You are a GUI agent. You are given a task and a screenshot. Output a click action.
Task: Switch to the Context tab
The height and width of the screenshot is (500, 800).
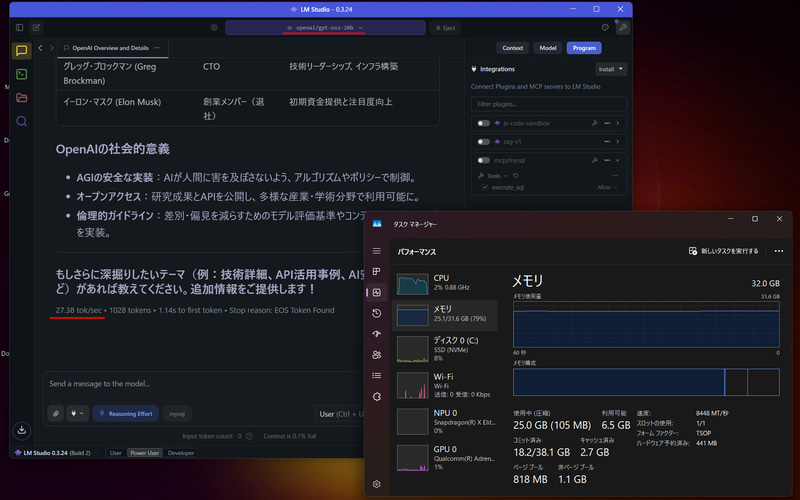(x=512, y=48)
